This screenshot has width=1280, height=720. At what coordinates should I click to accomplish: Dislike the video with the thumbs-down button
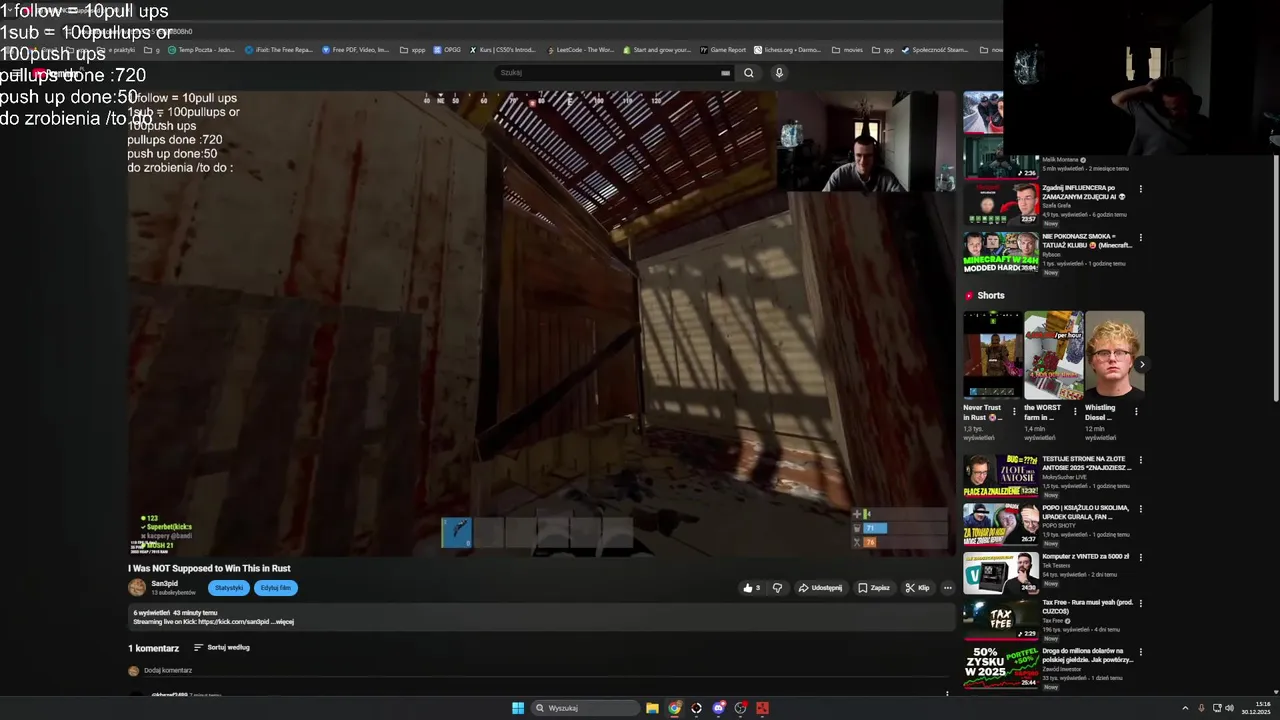coord(777,588)
